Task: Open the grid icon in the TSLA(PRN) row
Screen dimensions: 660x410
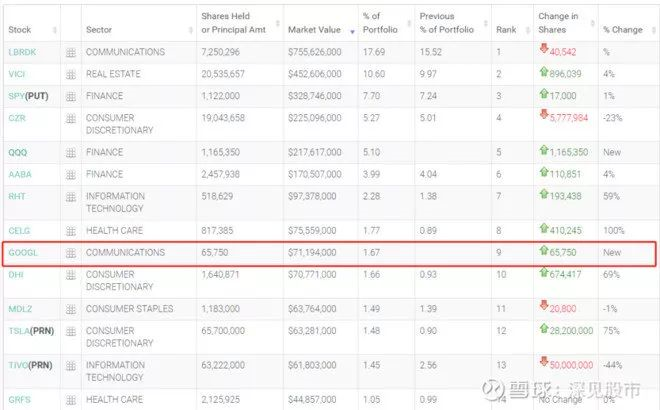Action: (71, 331)
